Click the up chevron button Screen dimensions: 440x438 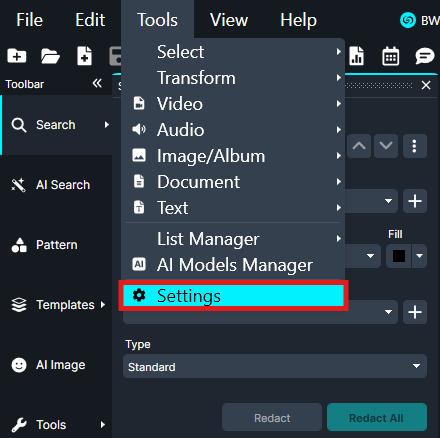pos(359,146)
